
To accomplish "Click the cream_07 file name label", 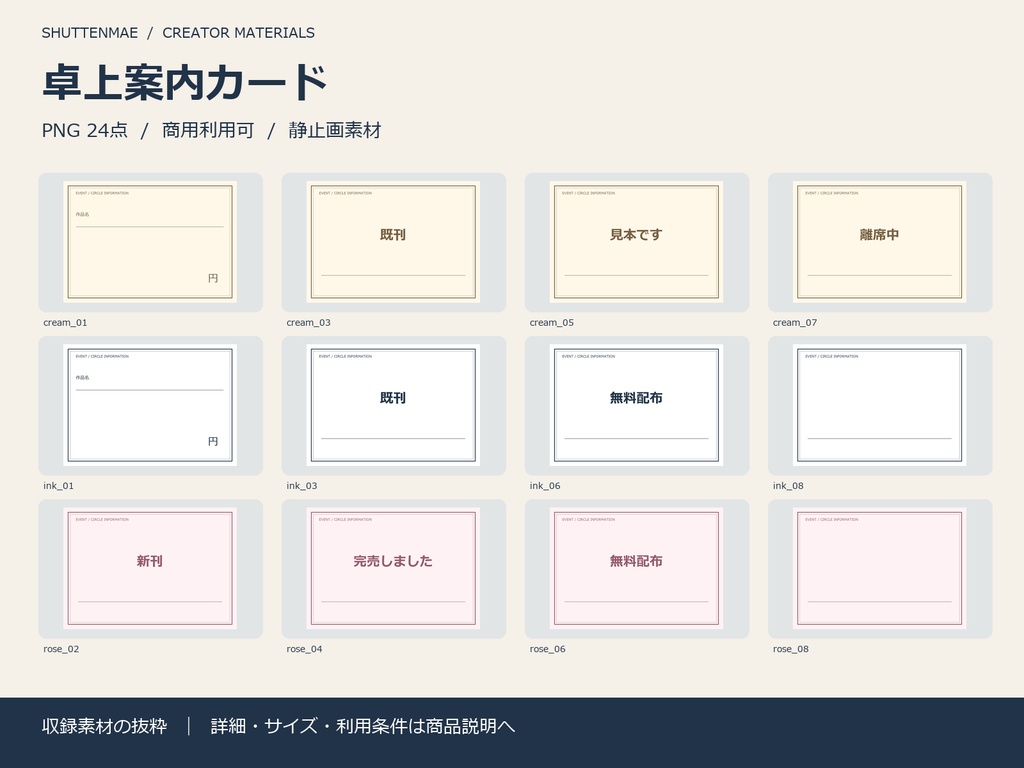I will click(x=795, y=323).
